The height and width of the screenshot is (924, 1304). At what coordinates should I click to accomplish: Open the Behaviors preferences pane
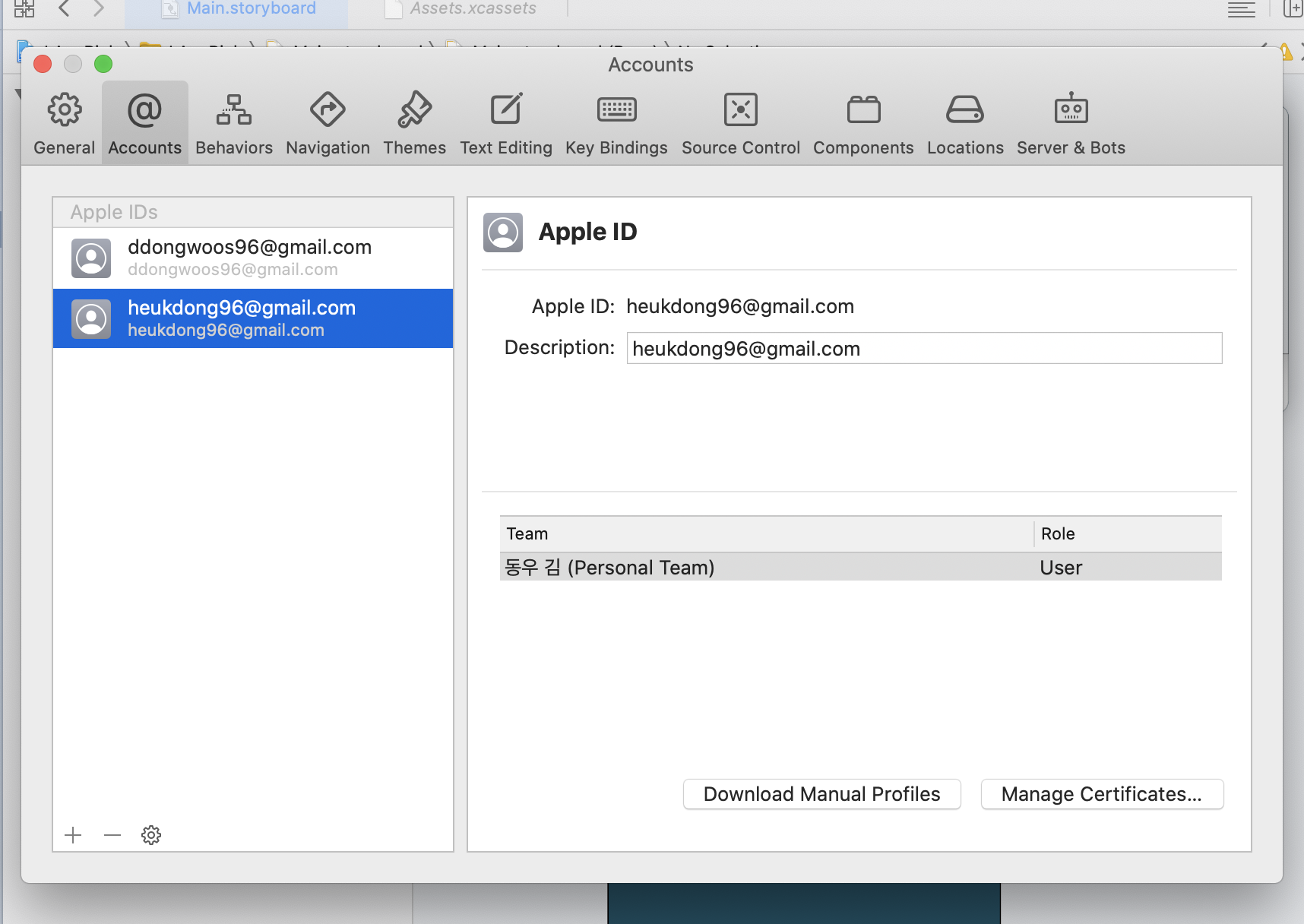pyautogui.click(x=233, y=123)
